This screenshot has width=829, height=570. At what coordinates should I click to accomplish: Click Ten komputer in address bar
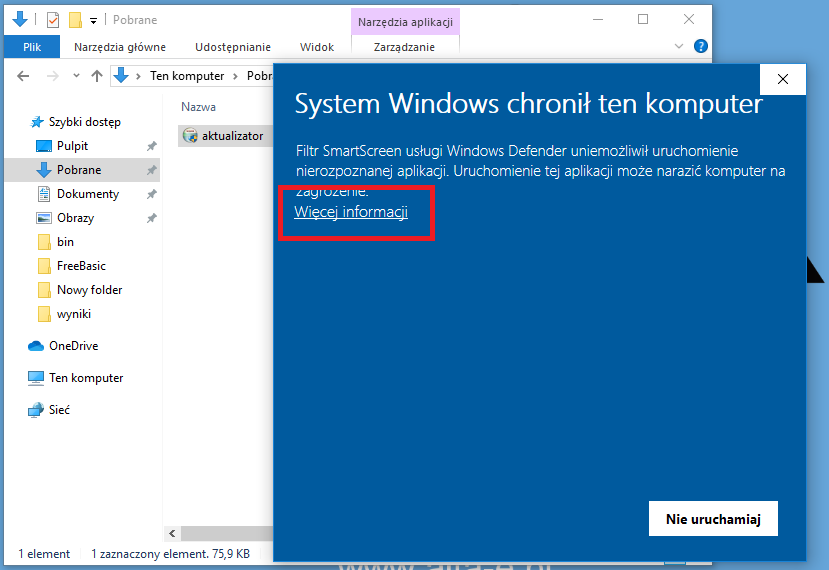coord(187,76)
